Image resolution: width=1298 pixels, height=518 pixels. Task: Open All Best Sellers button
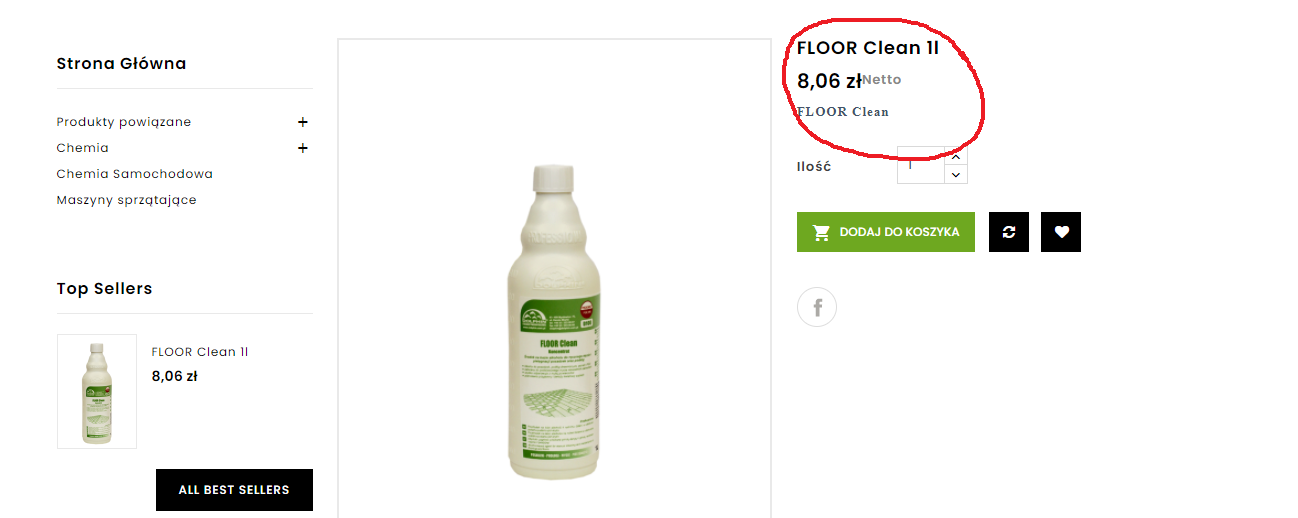click(x=234, y=490)
